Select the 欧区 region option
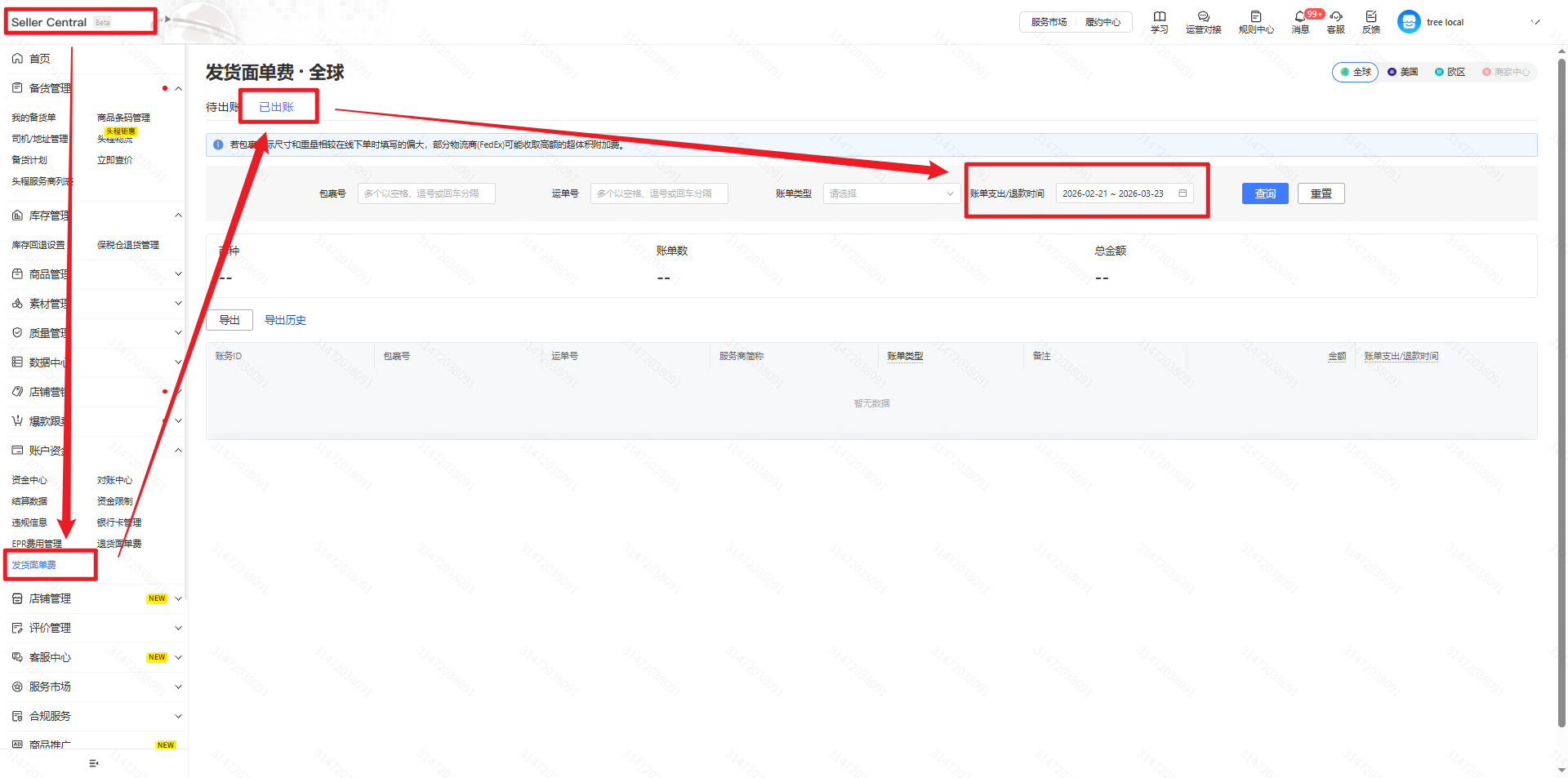Image resolution: width=1568 pixels, height=778 pixels. 1450,72
